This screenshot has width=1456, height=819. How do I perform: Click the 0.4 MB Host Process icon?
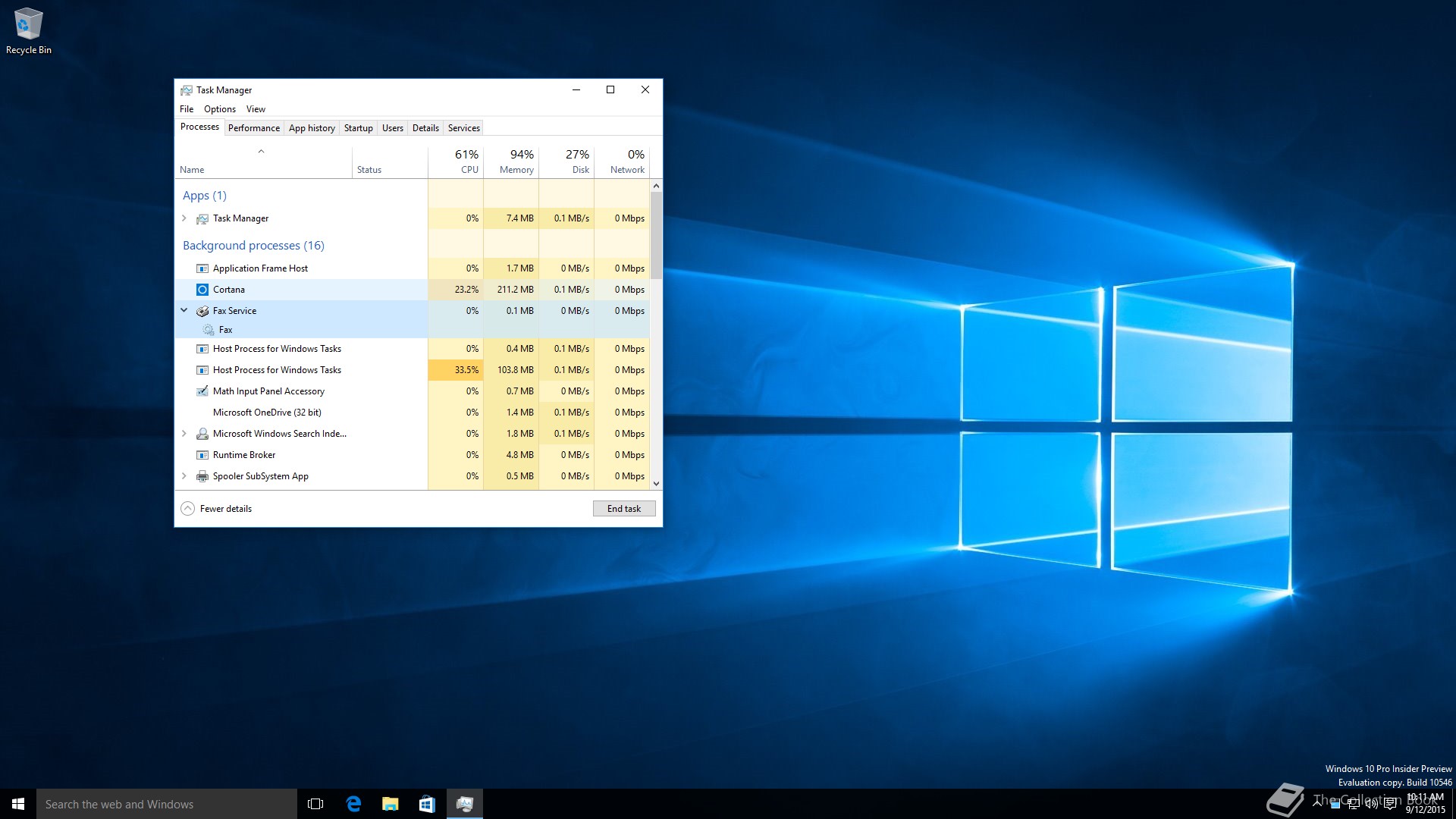(202, 349)
